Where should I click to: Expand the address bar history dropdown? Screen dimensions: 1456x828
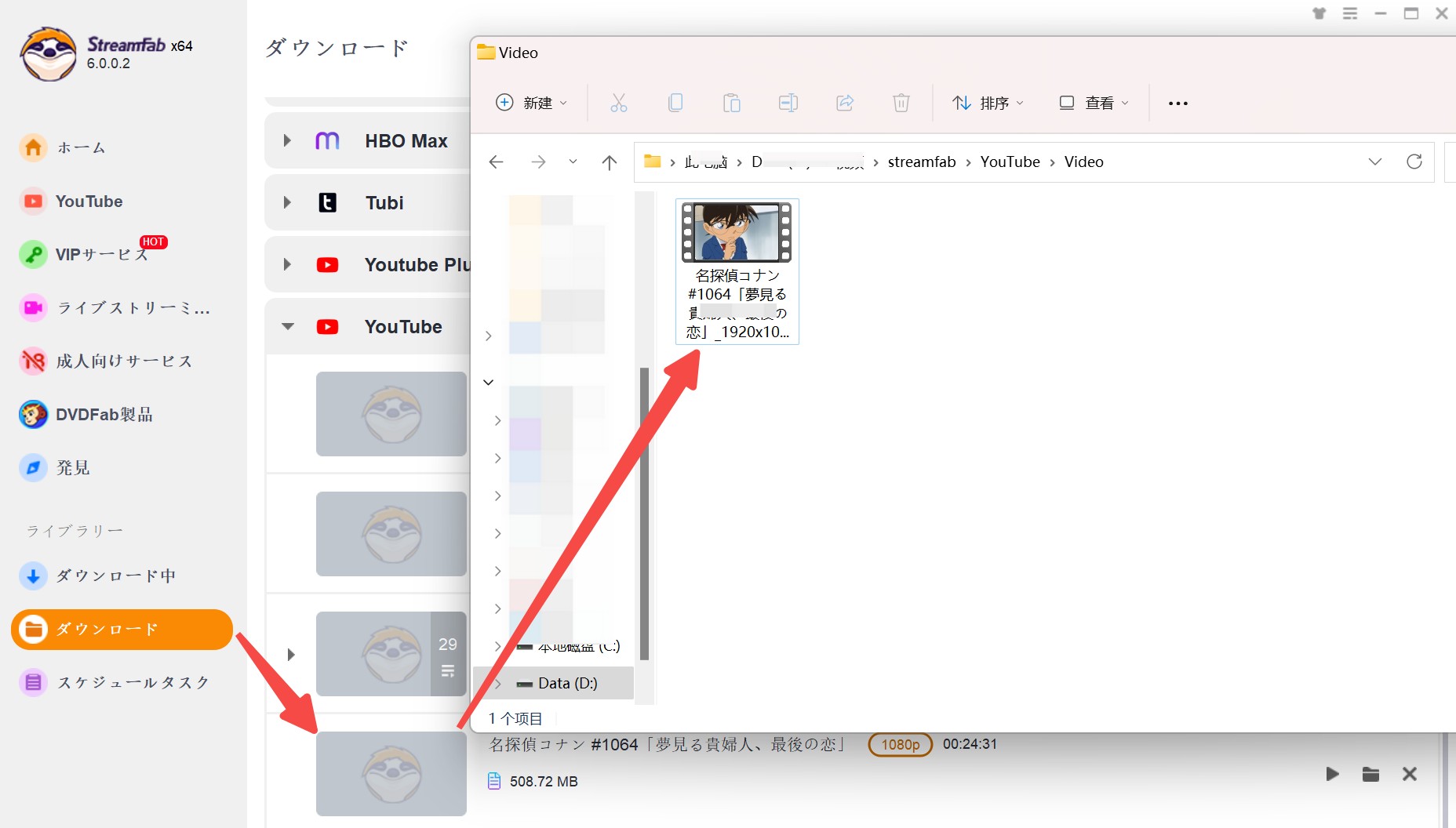tap(1374, 162)
